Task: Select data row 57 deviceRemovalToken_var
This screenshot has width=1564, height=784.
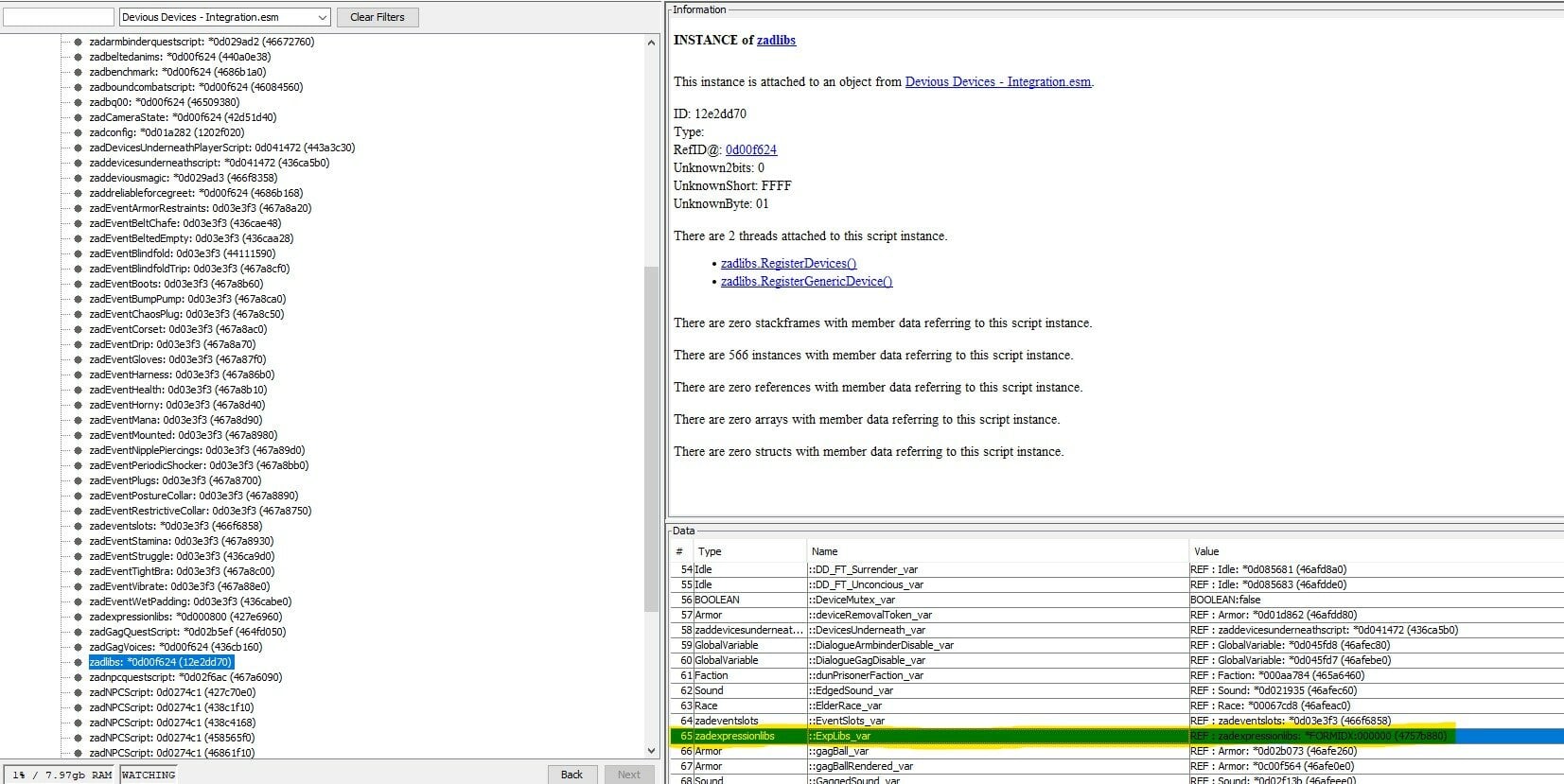Action: click(x=1117, y=615)
